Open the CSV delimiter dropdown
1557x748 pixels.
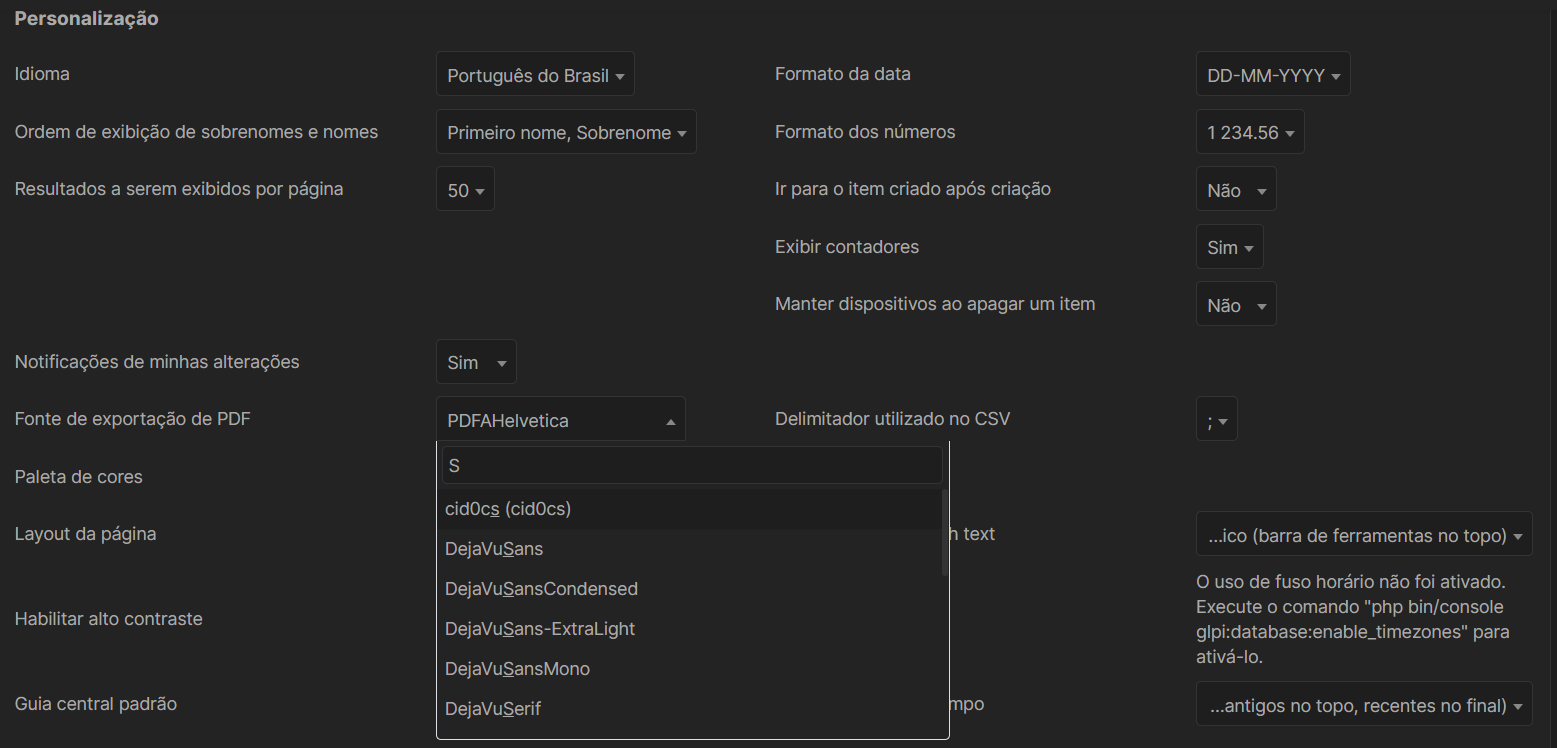click(1216, 418)
